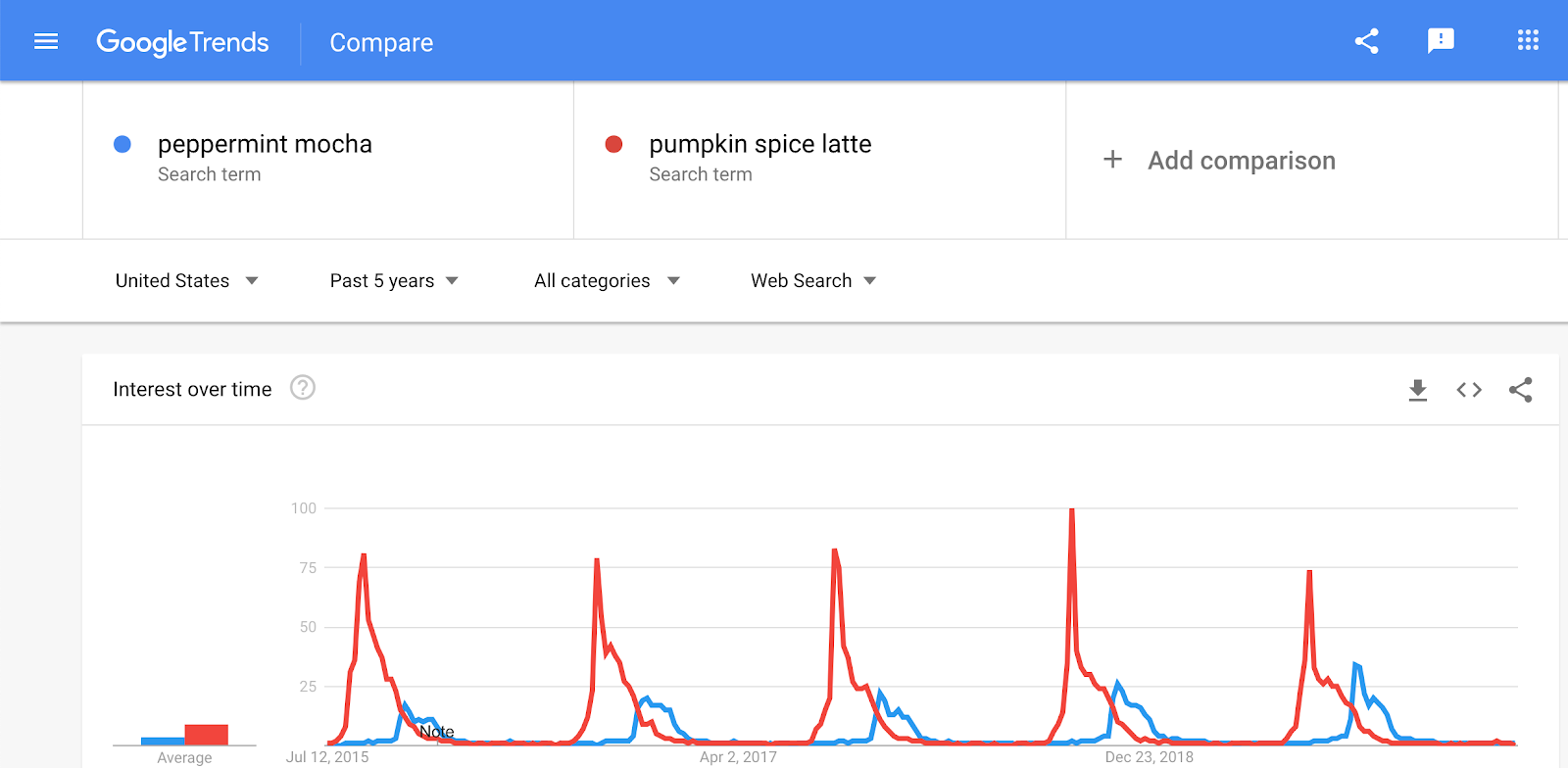Click the red pumpkin spice color dot
This screenshot has height=768, width=1568.
614,145
